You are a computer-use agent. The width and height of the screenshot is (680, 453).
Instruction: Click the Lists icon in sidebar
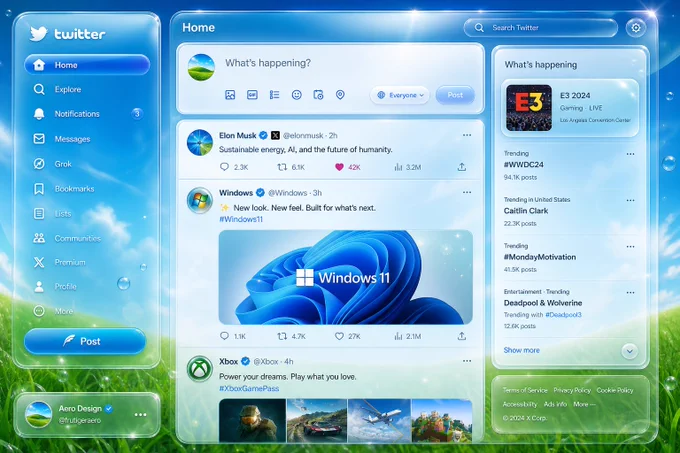pos(39,213)
